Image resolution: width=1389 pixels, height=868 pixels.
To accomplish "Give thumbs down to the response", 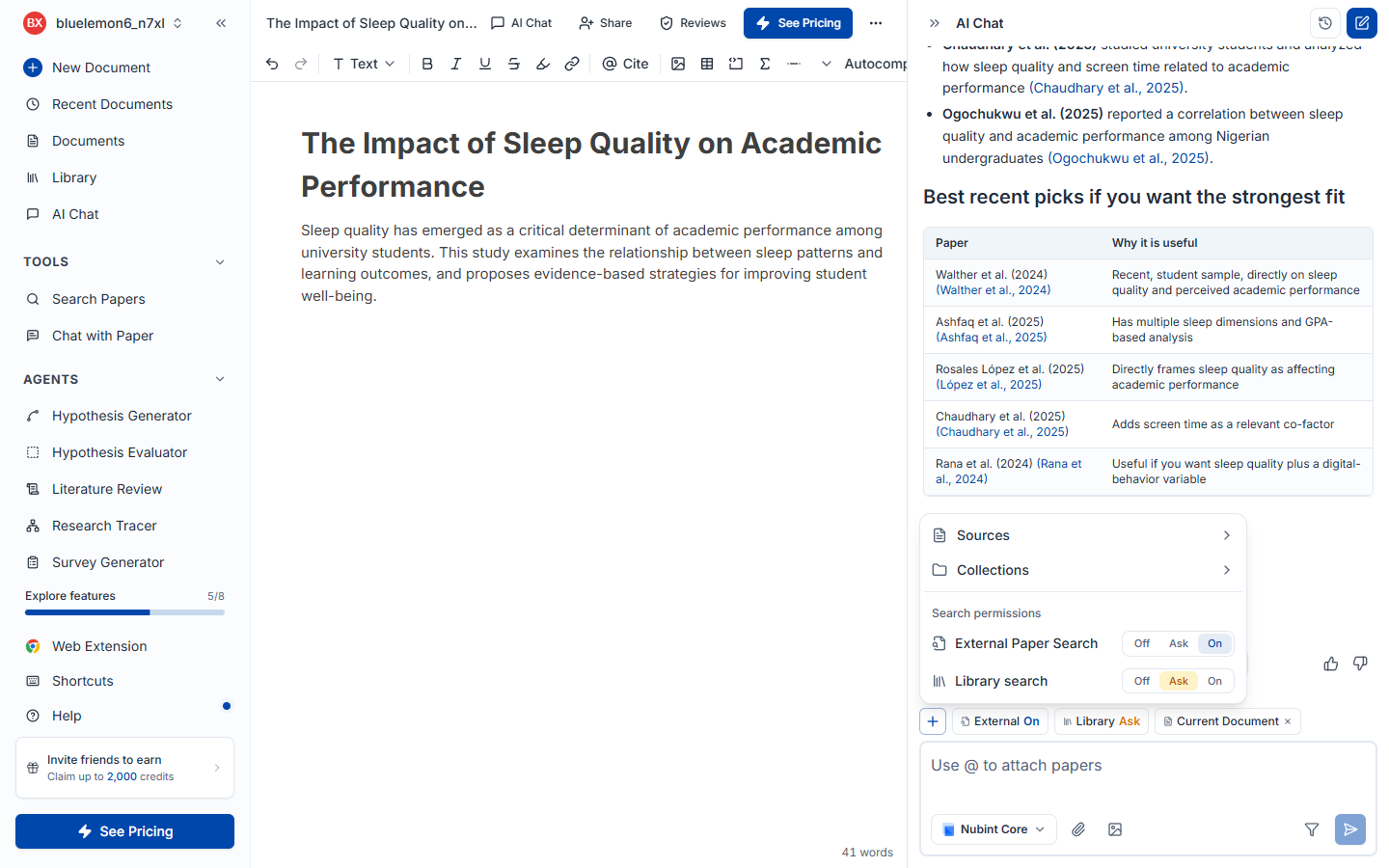I will click(1360, 664).
